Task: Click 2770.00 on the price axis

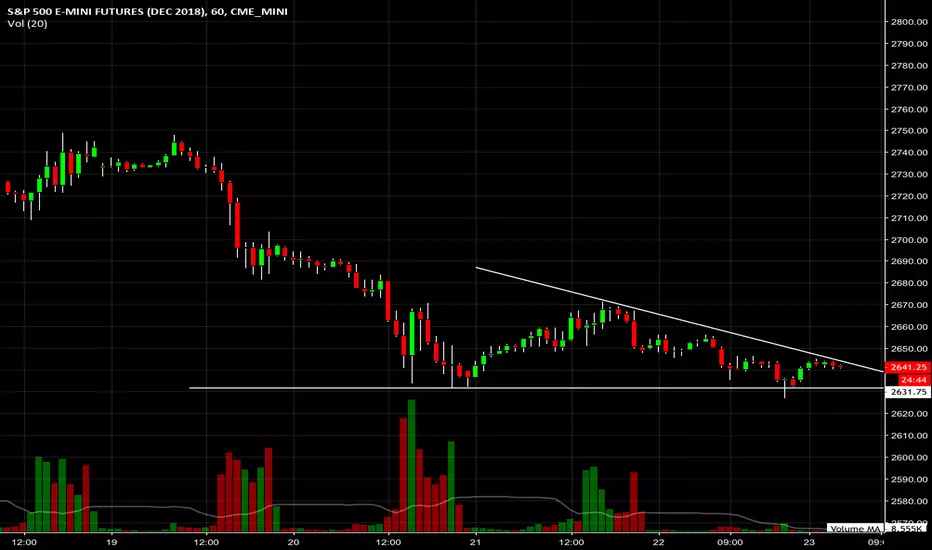Action: [x=909, y=87]
